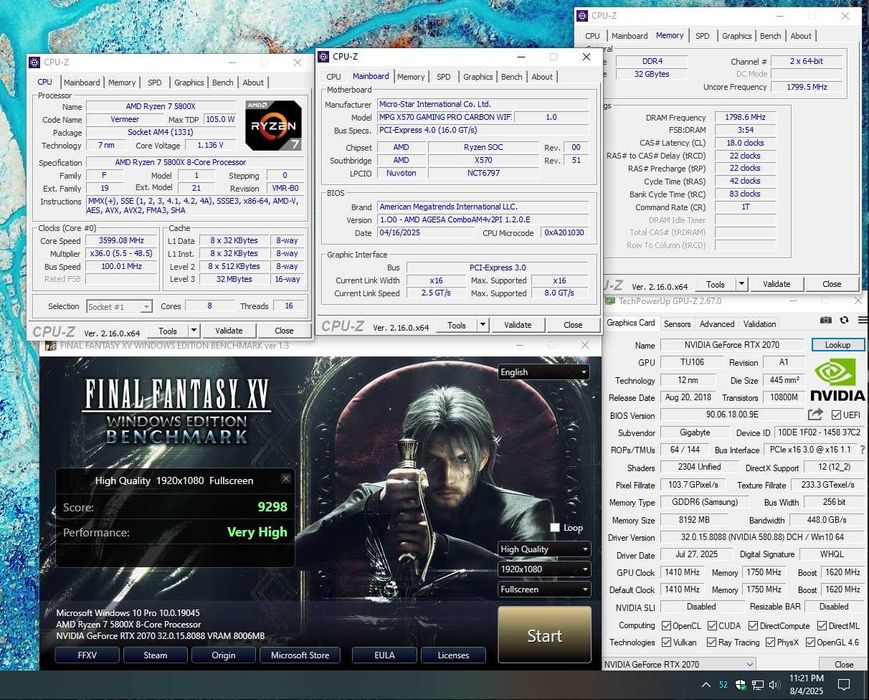The width and height of the screenshot is (869, 700).
Task: Click the GPU-Z screenshot camera icon
Action: click(x=826, y=320)
